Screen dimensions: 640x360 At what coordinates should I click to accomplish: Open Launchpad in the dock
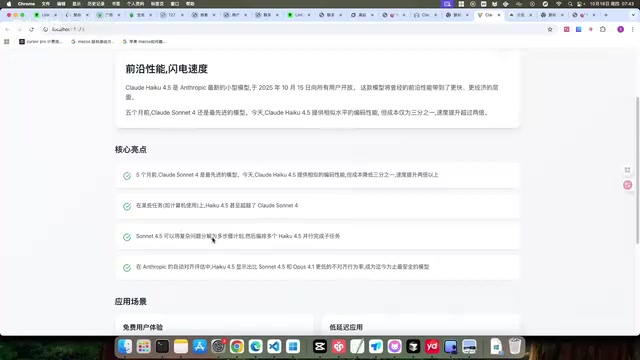coord(144,347)
